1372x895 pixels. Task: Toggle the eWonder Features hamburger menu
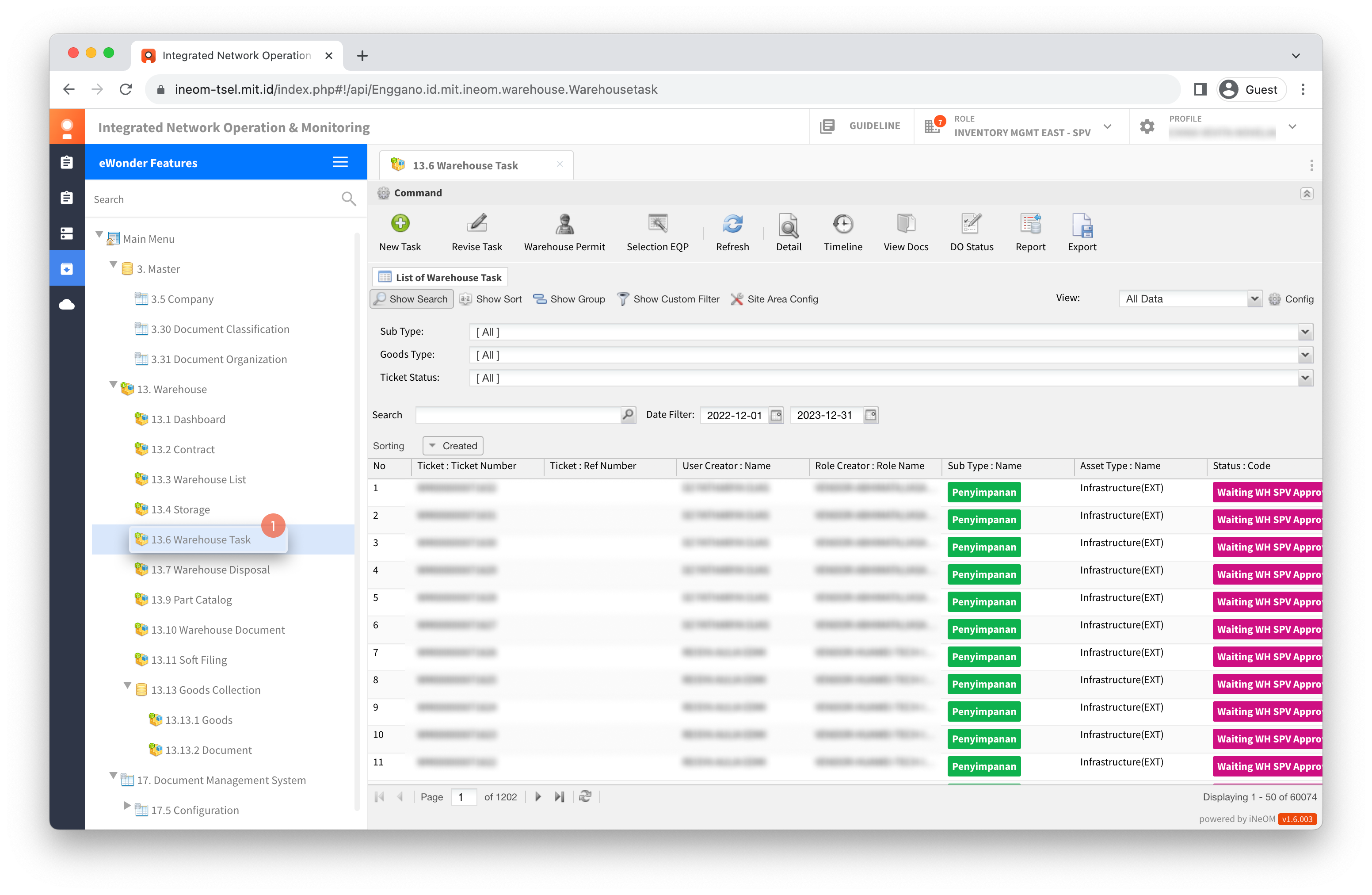pyautogui.click(x=340, y=163)
